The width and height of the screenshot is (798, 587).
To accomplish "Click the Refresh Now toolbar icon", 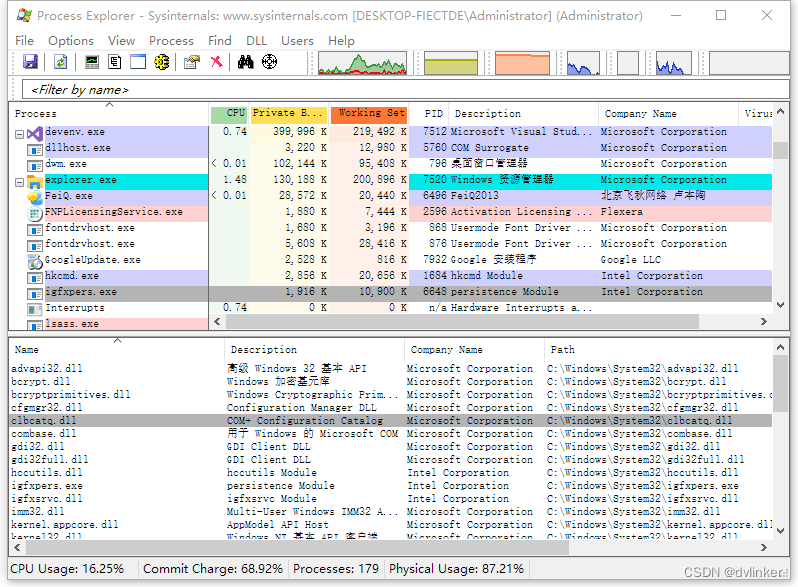I will 61,62.
